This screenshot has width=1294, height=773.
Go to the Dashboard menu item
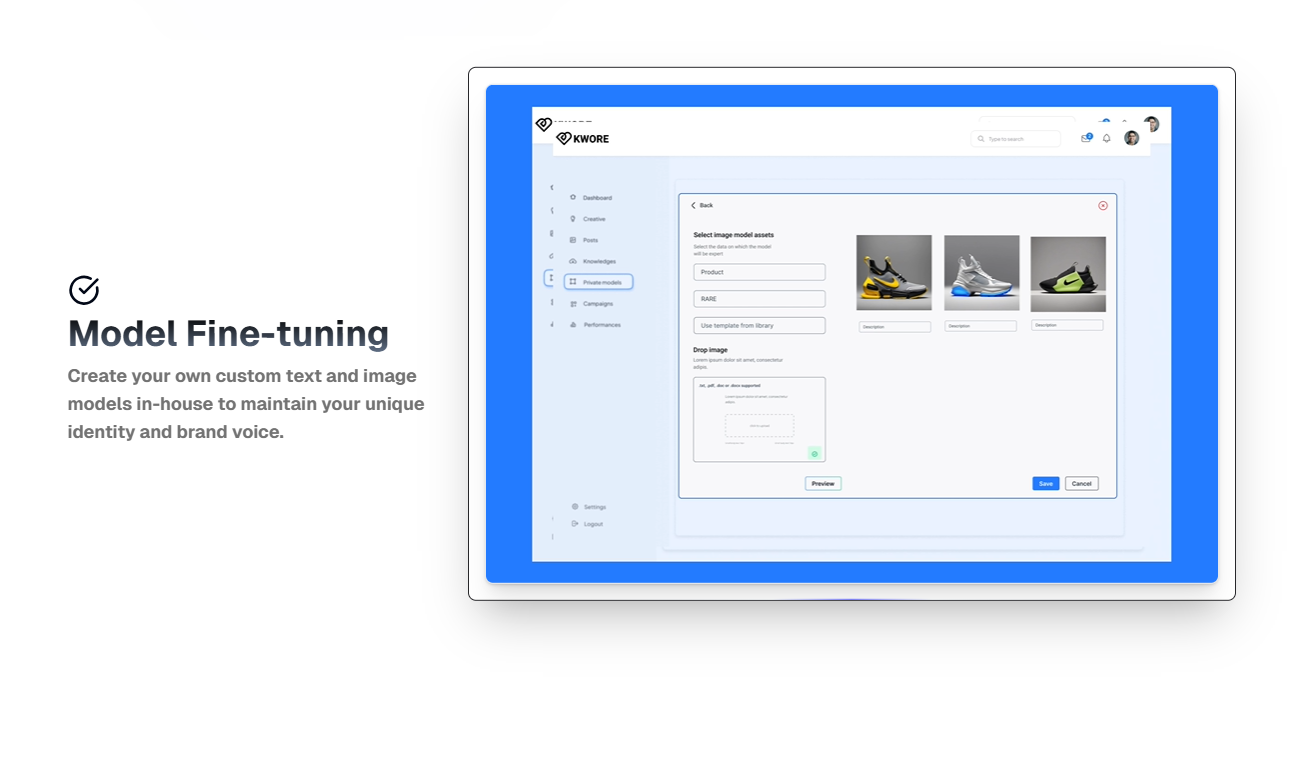point(598,198)
